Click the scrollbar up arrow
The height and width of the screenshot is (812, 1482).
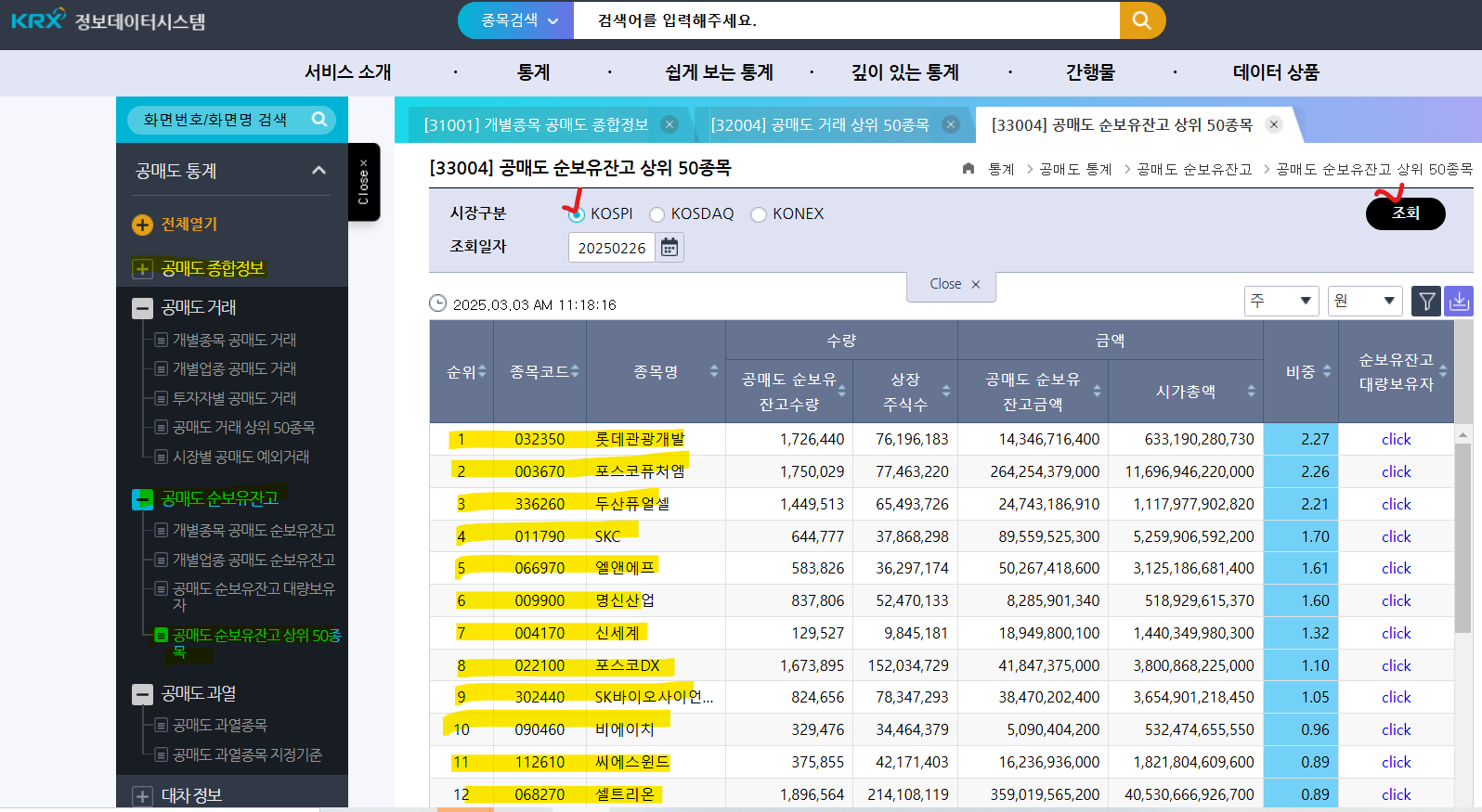click(x=1462, y=433)
